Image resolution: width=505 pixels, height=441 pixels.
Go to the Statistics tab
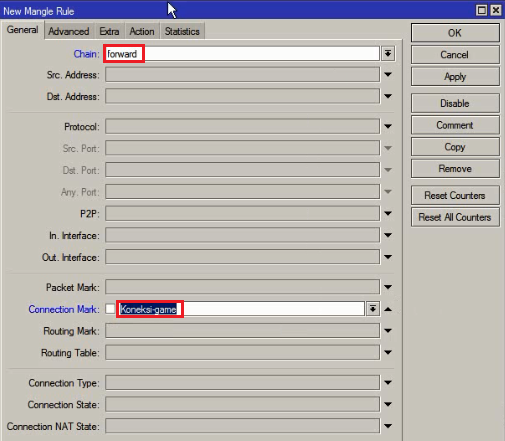point(182,31)
